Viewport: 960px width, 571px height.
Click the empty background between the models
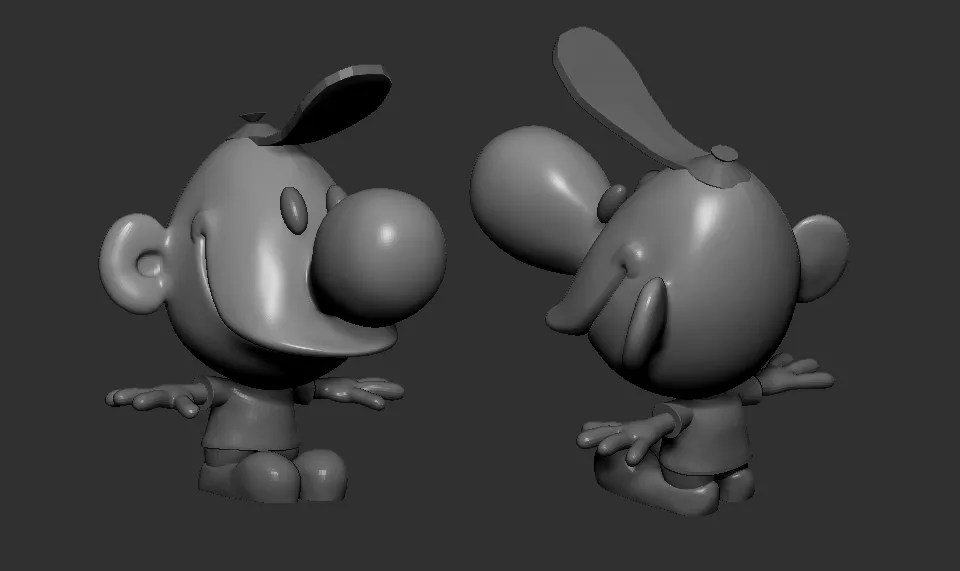click(460, 400)
